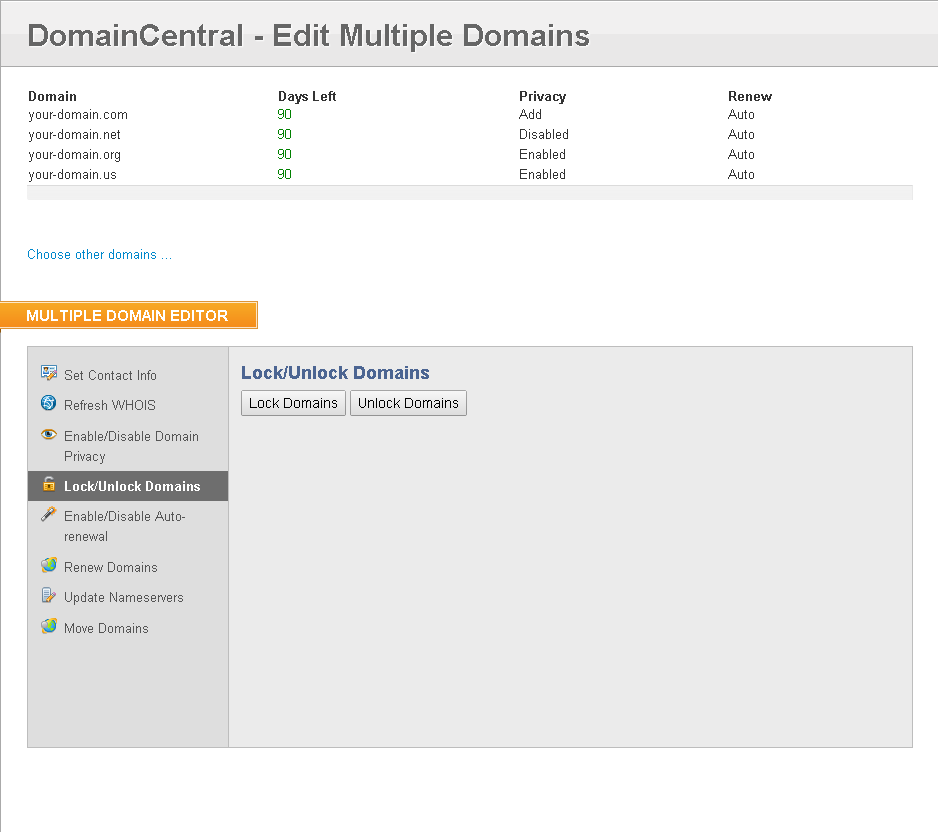Click the Days Left column header

(307, 96)
